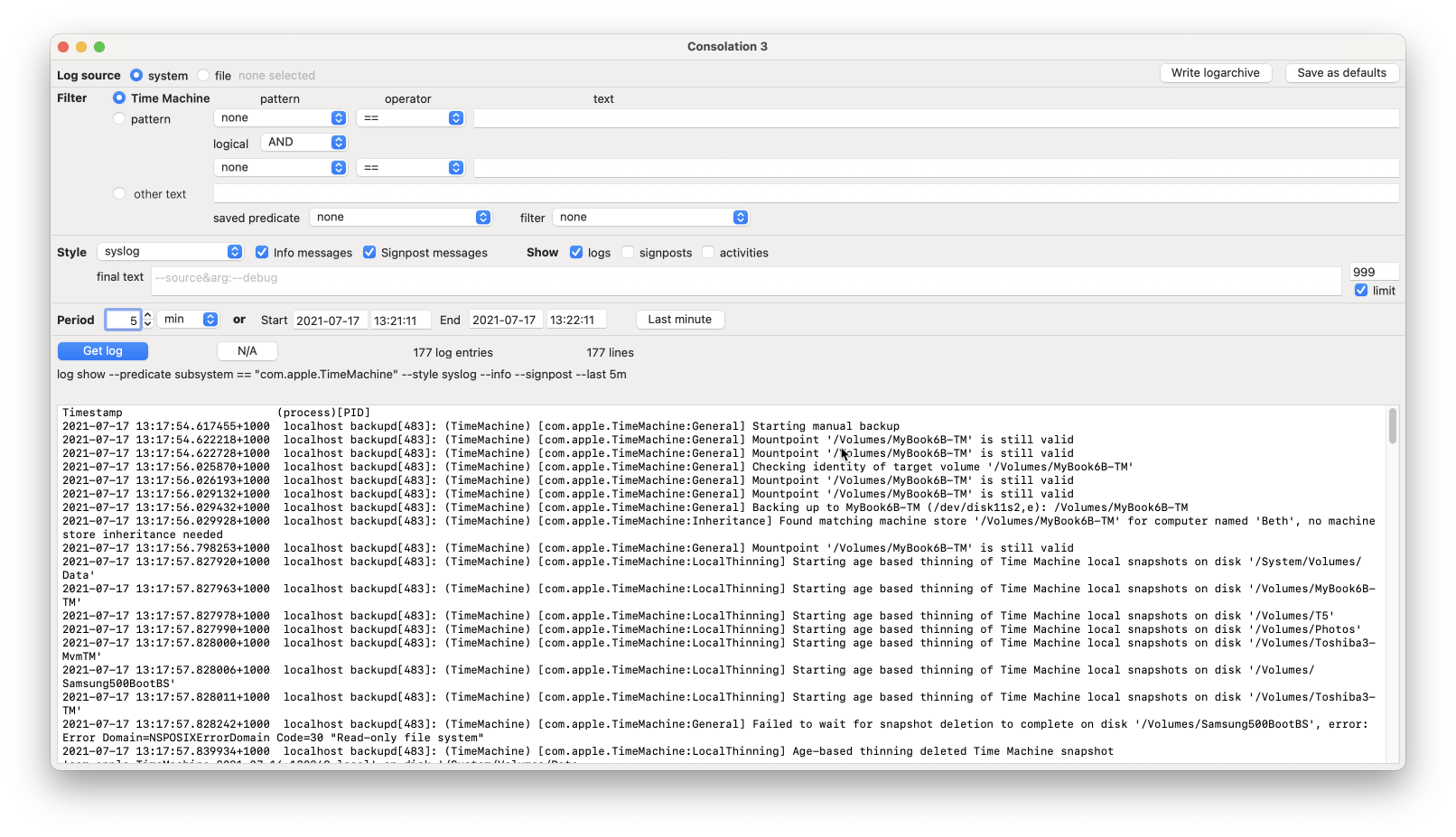
Task: Choose the Time Machine filter option
Action: [x=119, y=98]
